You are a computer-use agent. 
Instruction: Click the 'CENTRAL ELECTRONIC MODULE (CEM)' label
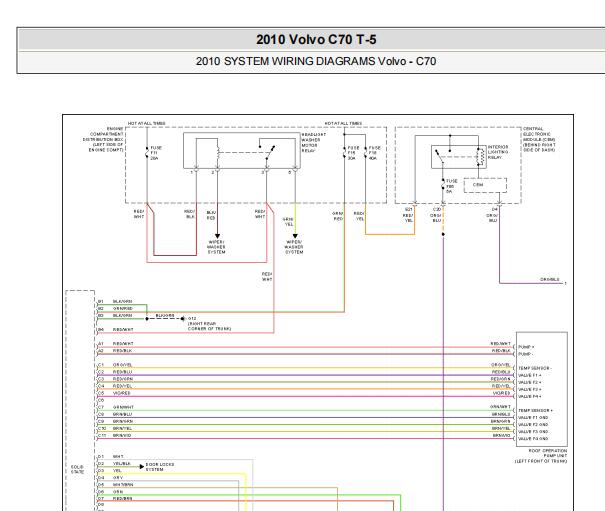click(539, 139)
